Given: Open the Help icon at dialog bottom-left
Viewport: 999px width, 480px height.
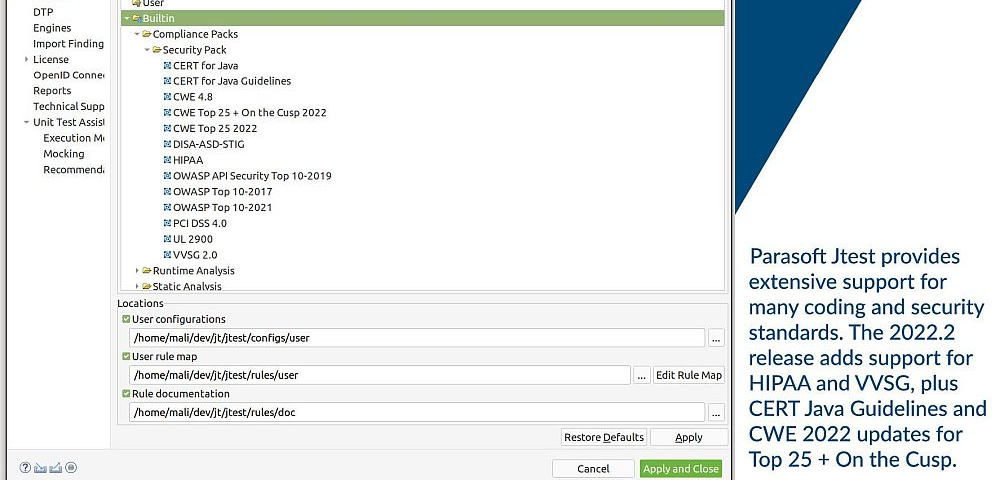Looking at the screenshot, I should tap(25, 468).
